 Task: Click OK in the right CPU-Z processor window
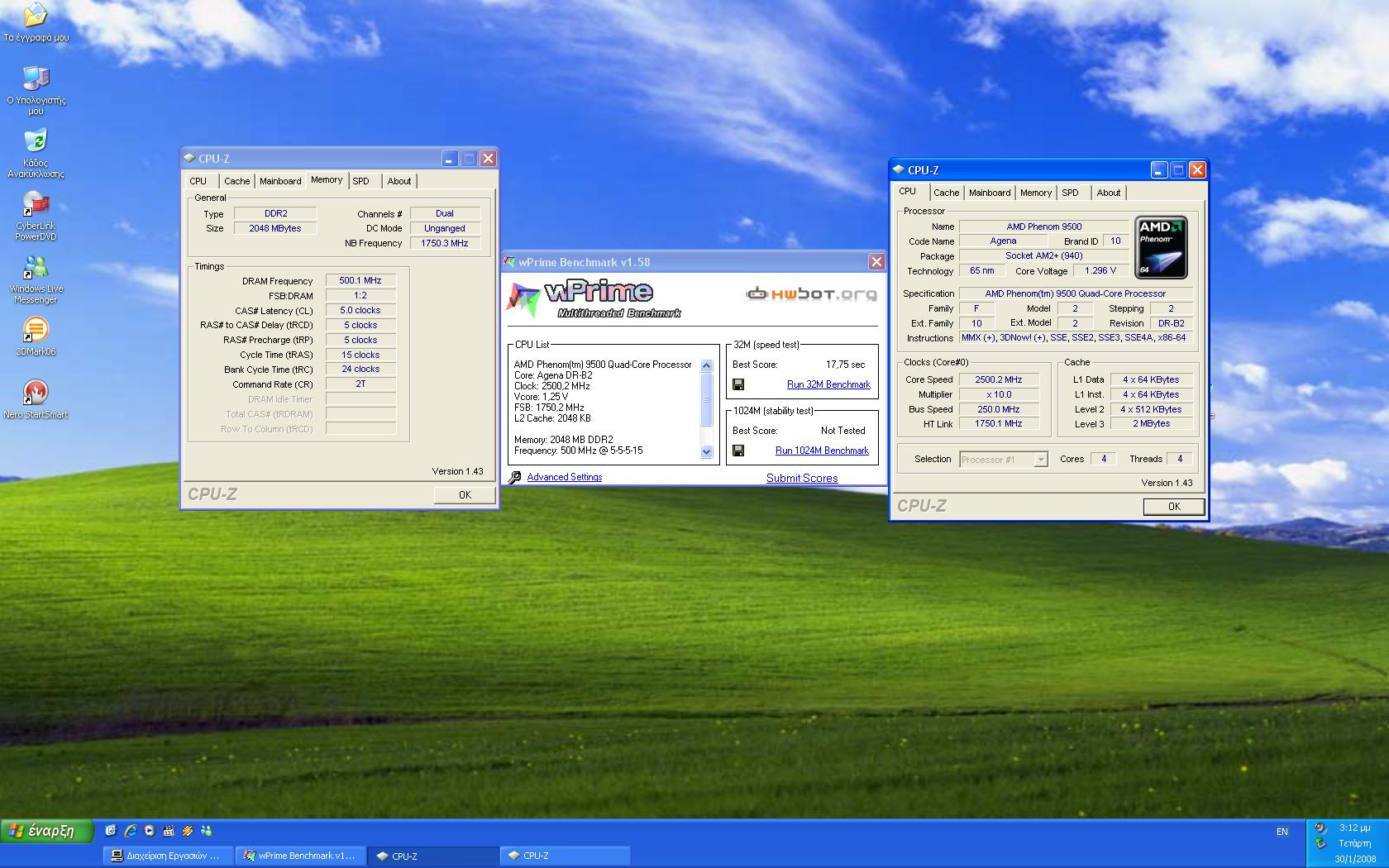coord(1174,507)
